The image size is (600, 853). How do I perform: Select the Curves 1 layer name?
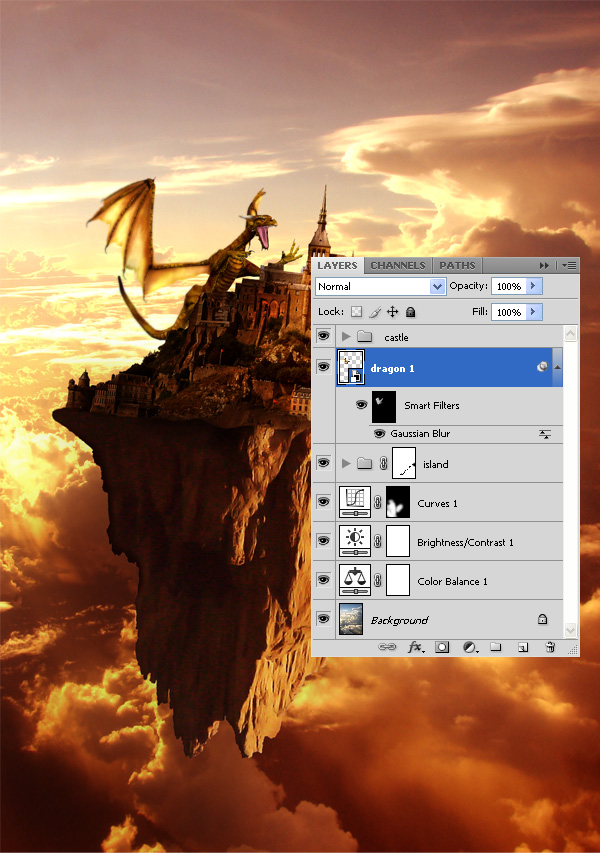click(x=437, y=503)
